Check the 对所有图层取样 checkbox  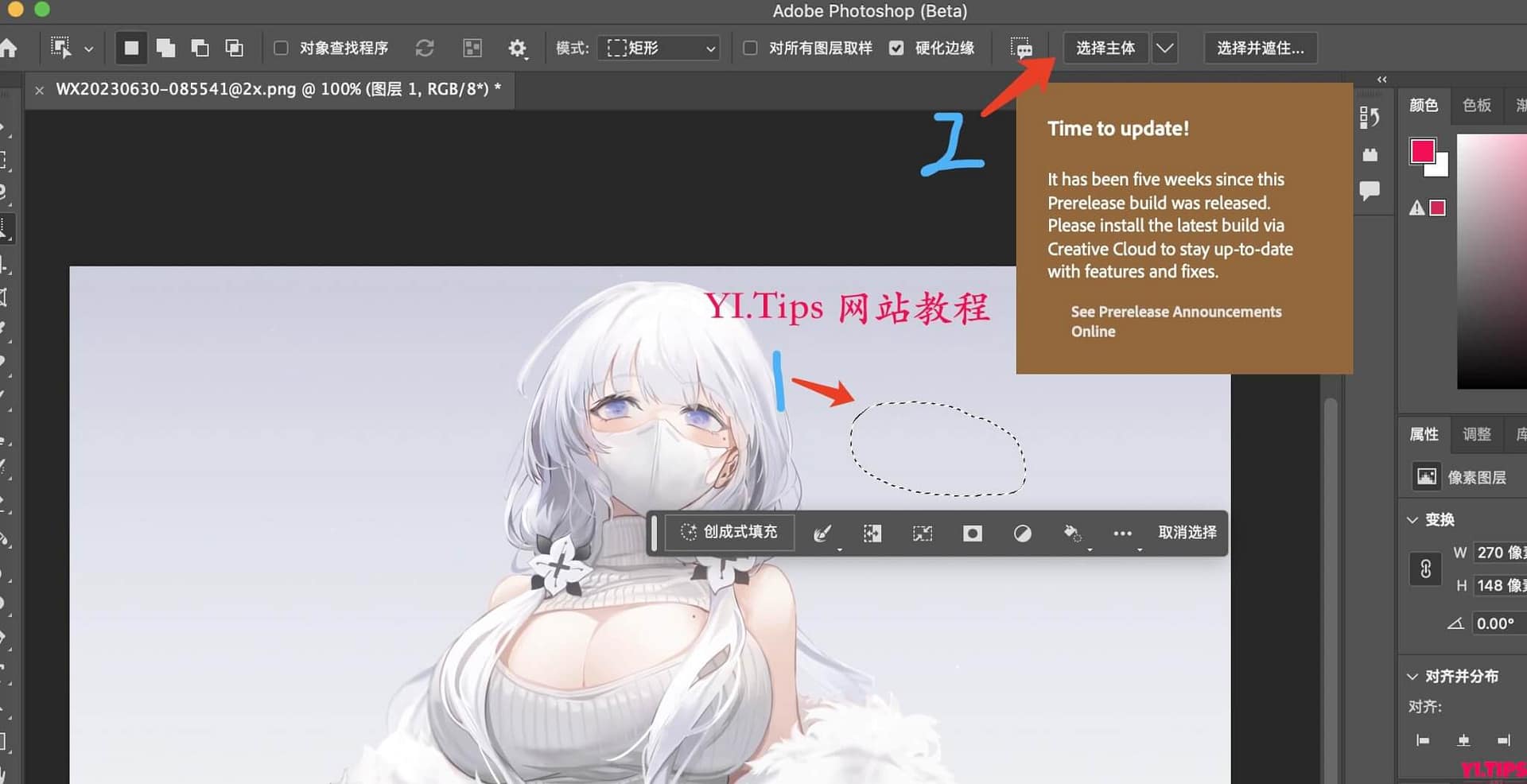coord(749,48)
